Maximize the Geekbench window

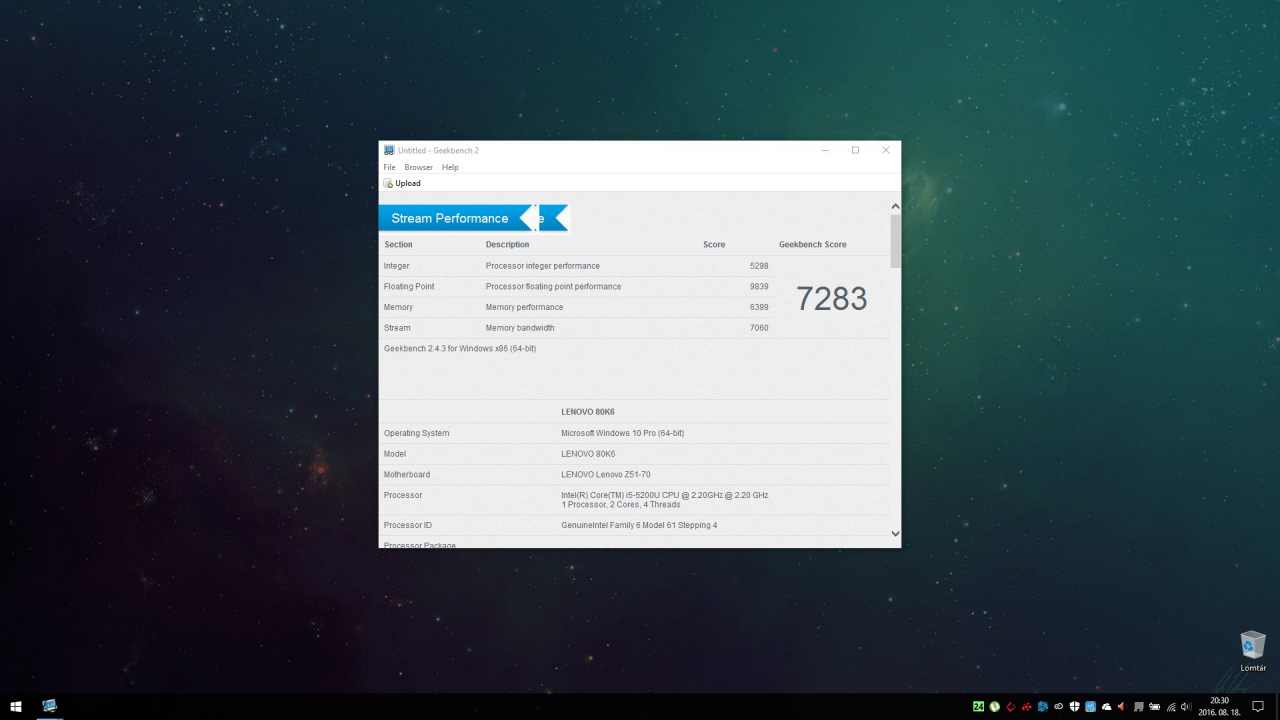pos(855,150)
